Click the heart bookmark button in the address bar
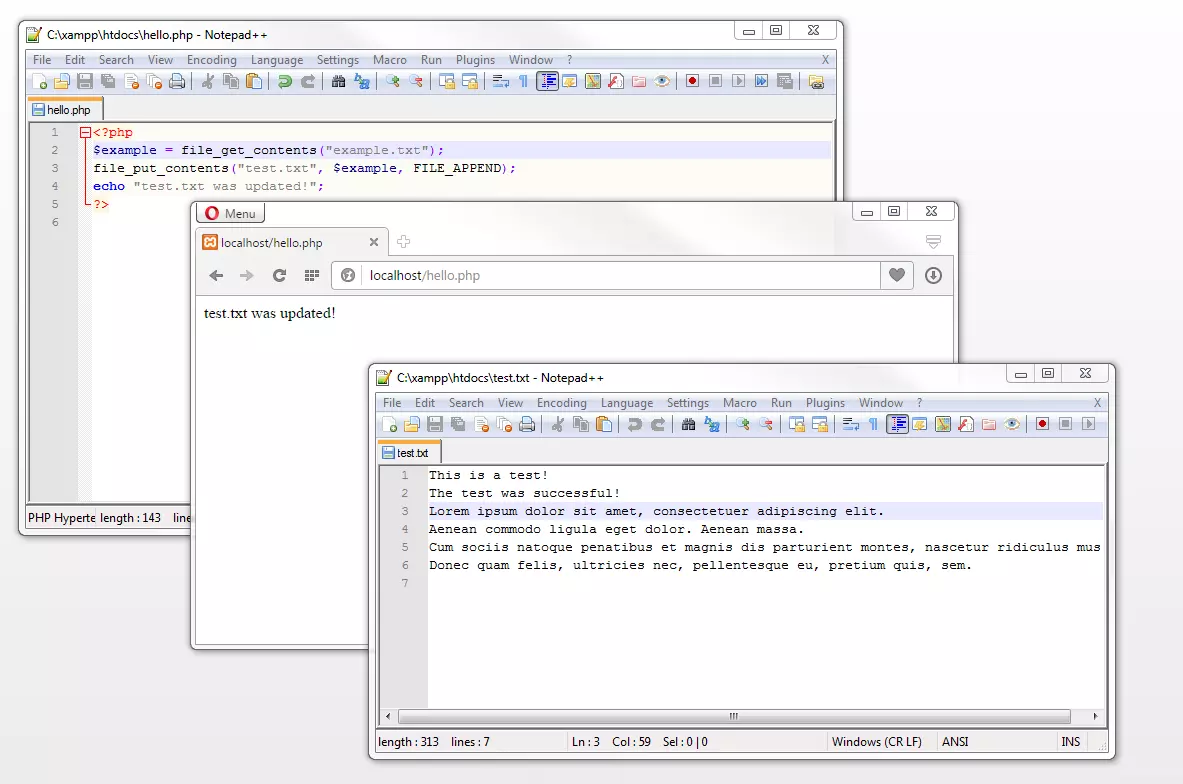The width and height of the screenshot is (1183, 784). 897,276
